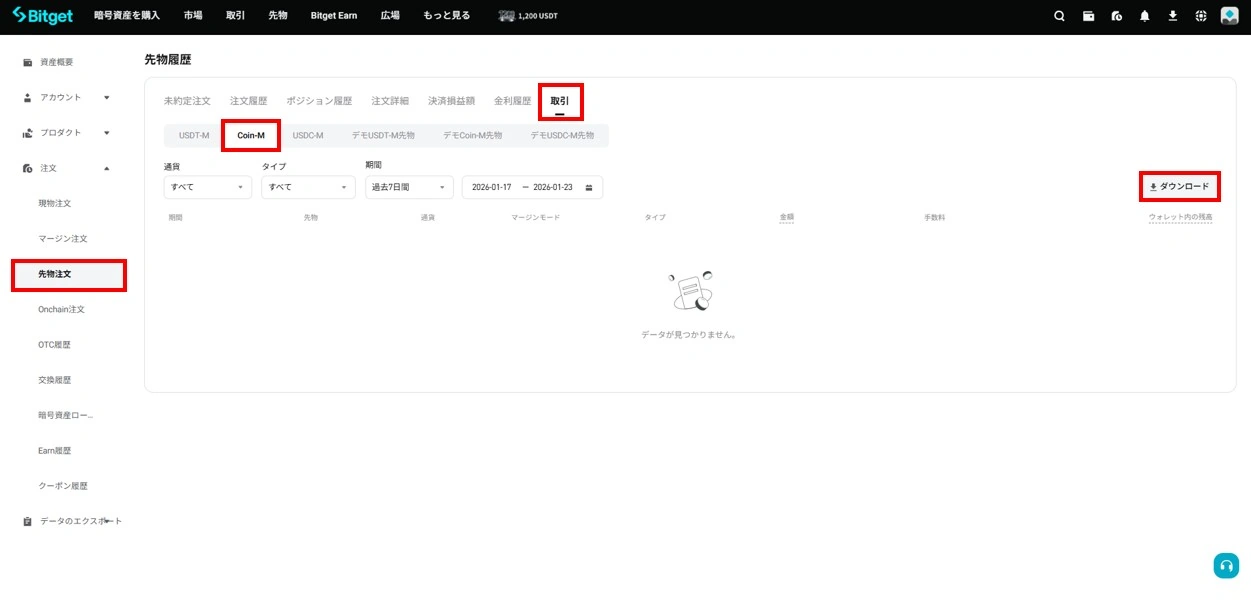Open 暗号資産を購入 in top navigation
The image size is (1251, 600).
click(127, 16)
